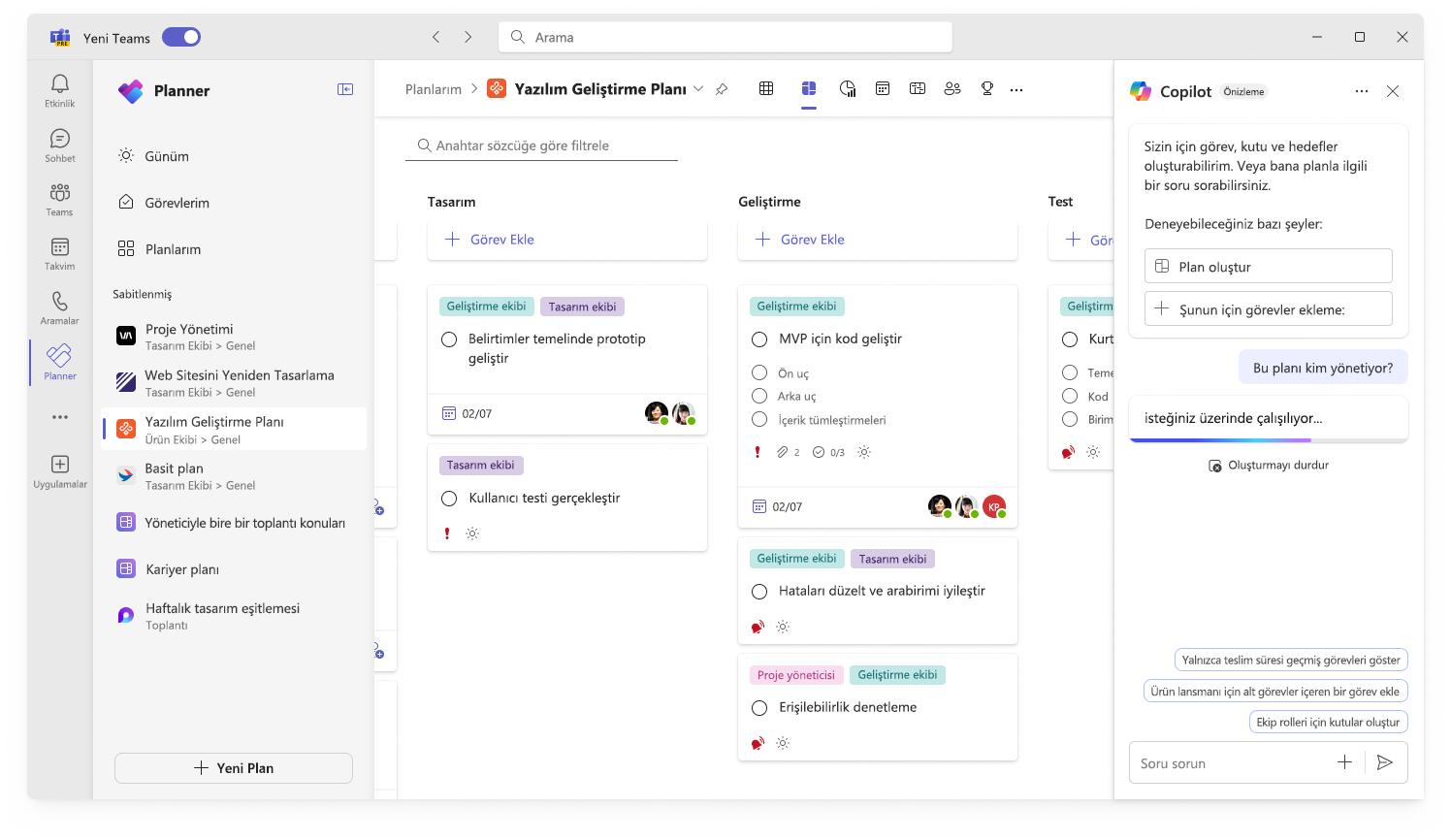Close the Copilot panel
The image size is (1451, 840).
(1393, 91)
